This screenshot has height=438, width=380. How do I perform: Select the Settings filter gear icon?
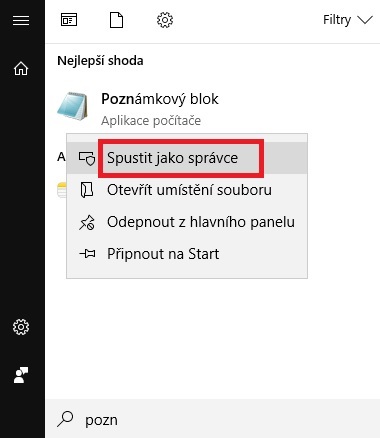pyautogui.click(x=165, y=20)
